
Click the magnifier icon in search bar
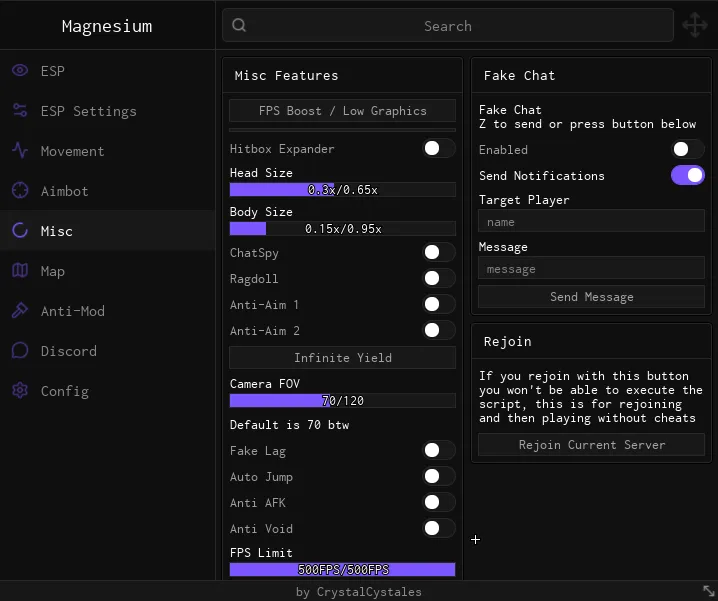pyautogui.click(x=239, y=25)
